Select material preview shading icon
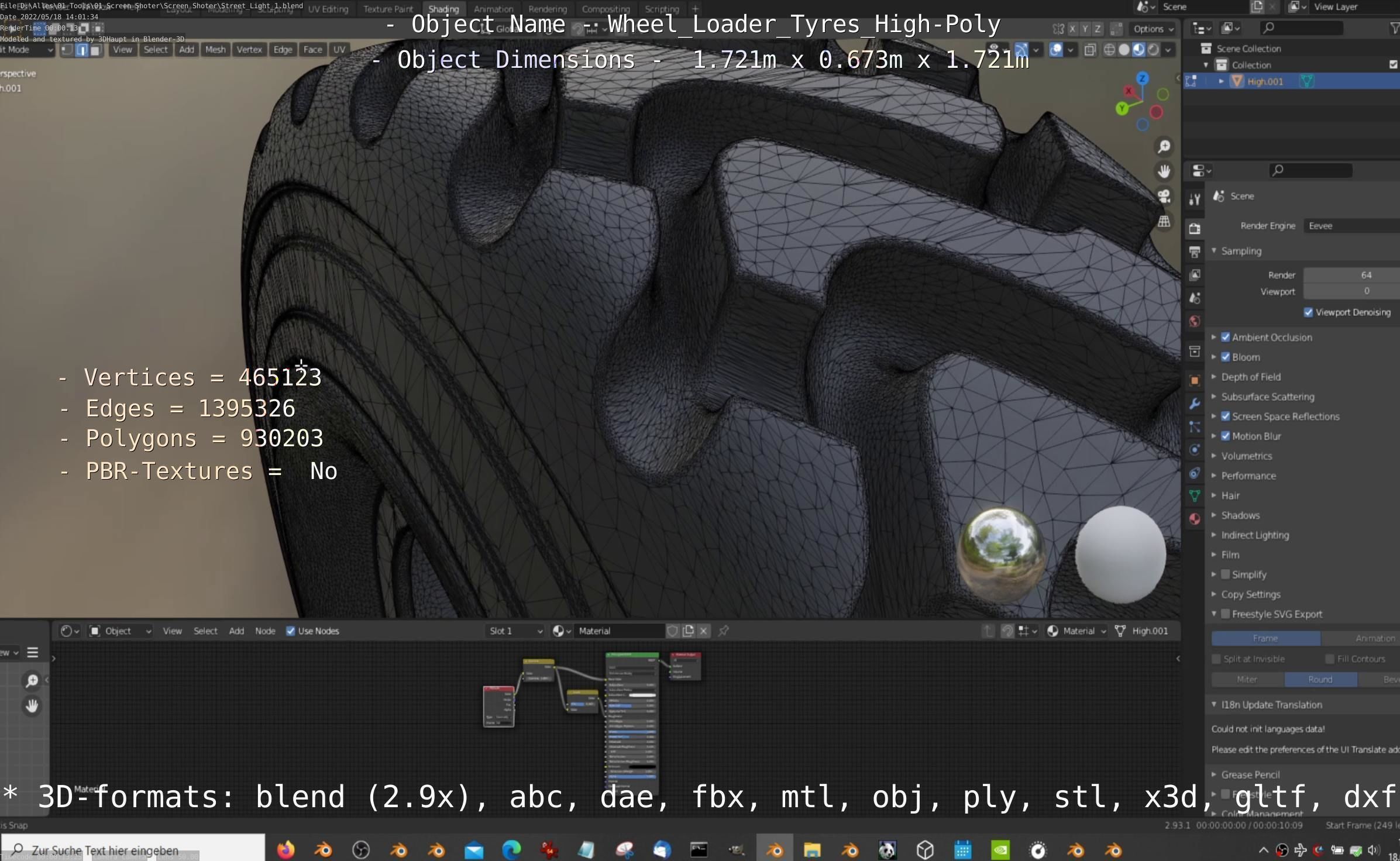This screenshot has width=1400, height=861. 1138,50
